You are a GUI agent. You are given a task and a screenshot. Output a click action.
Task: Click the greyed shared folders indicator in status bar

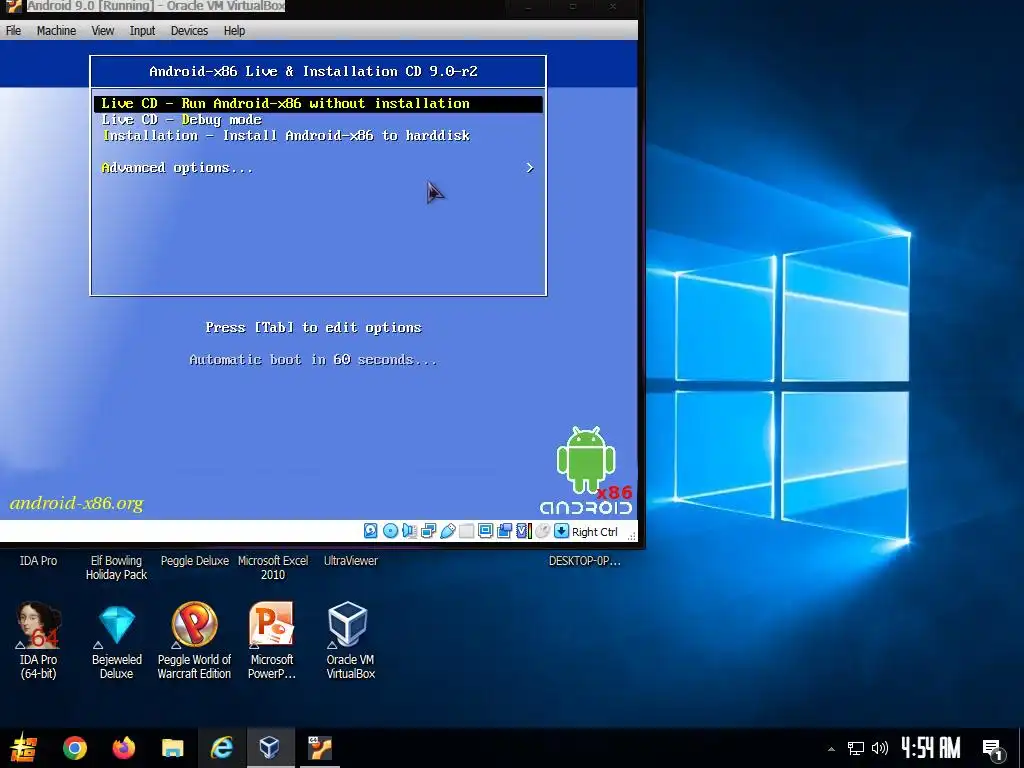(x=466, y=531)
